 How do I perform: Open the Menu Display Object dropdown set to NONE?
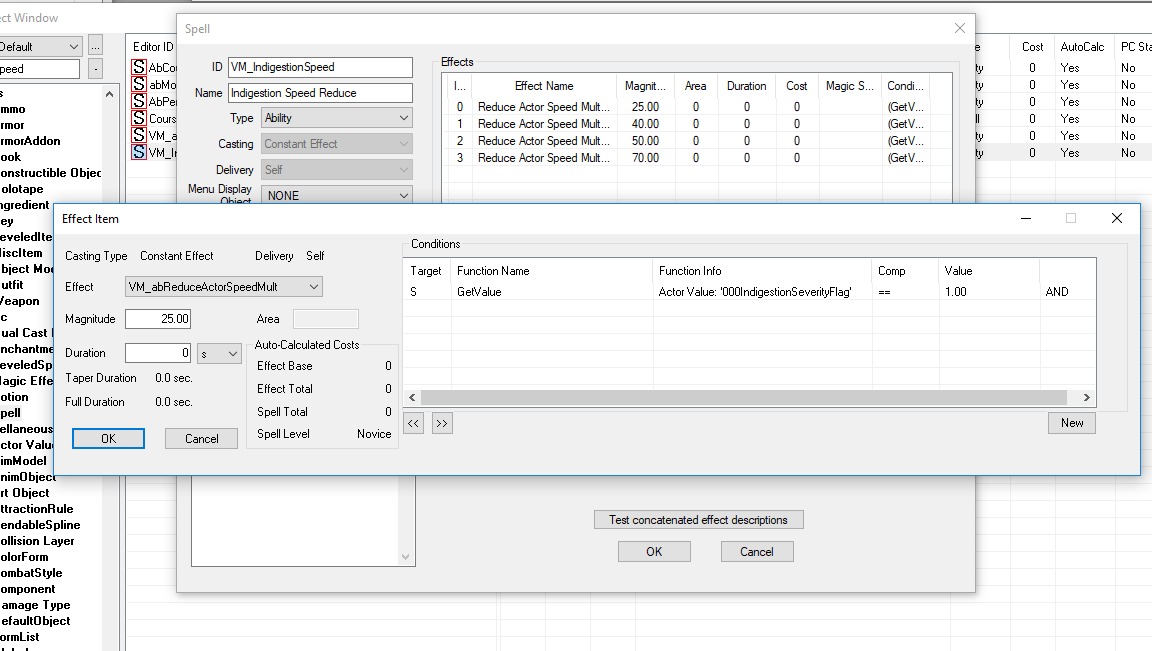point(336,195)
